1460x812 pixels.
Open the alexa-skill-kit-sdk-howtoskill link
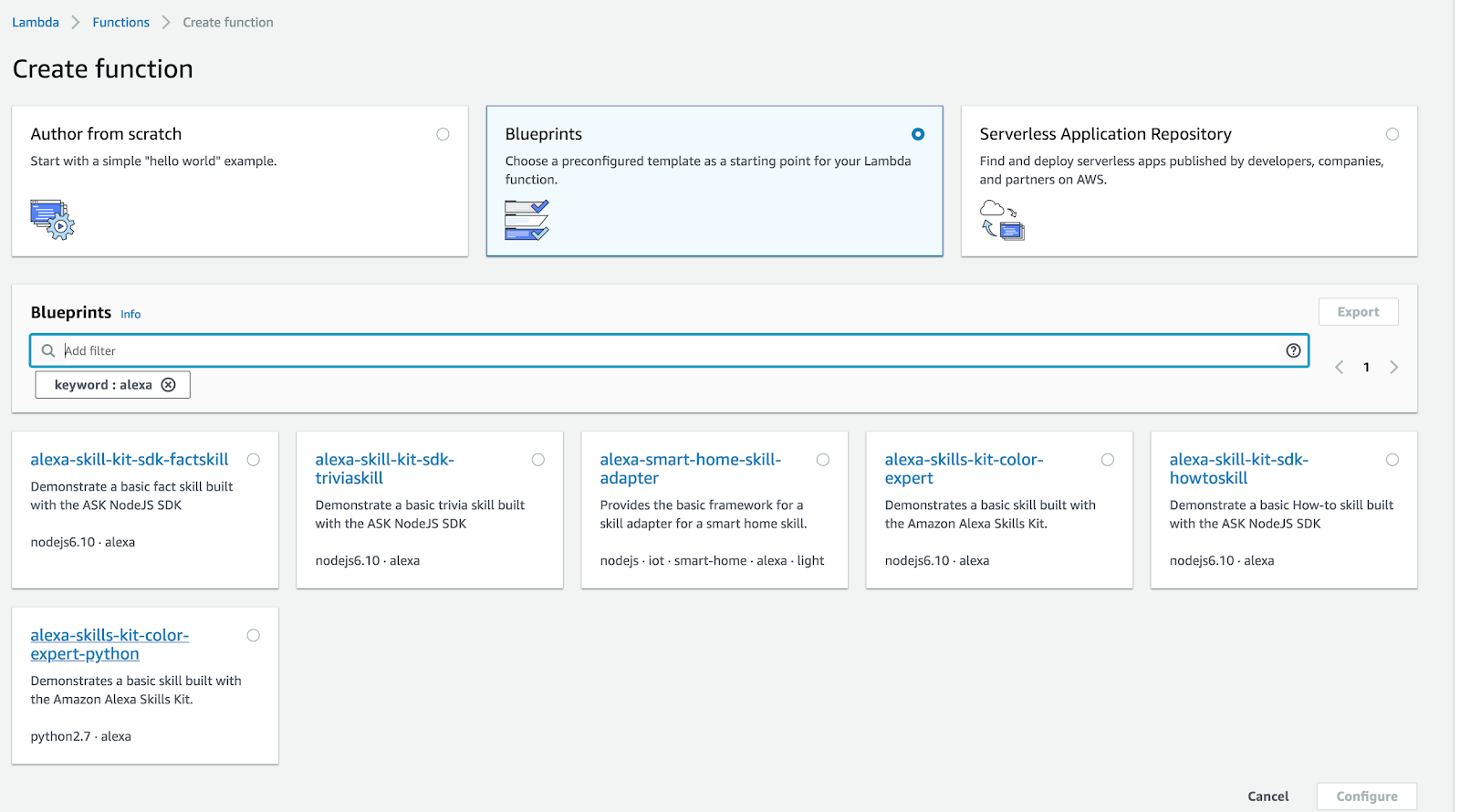(x=1239, y=469)
